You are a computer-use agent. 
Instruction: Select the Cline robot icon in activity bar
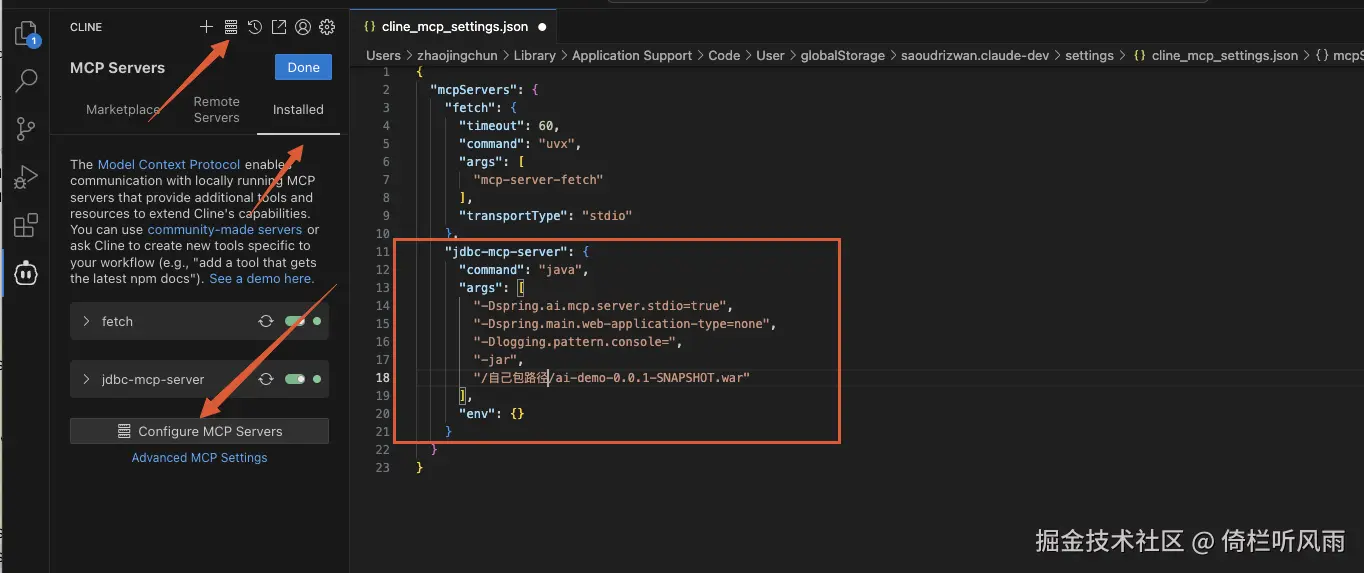click(x=26, y=273)
